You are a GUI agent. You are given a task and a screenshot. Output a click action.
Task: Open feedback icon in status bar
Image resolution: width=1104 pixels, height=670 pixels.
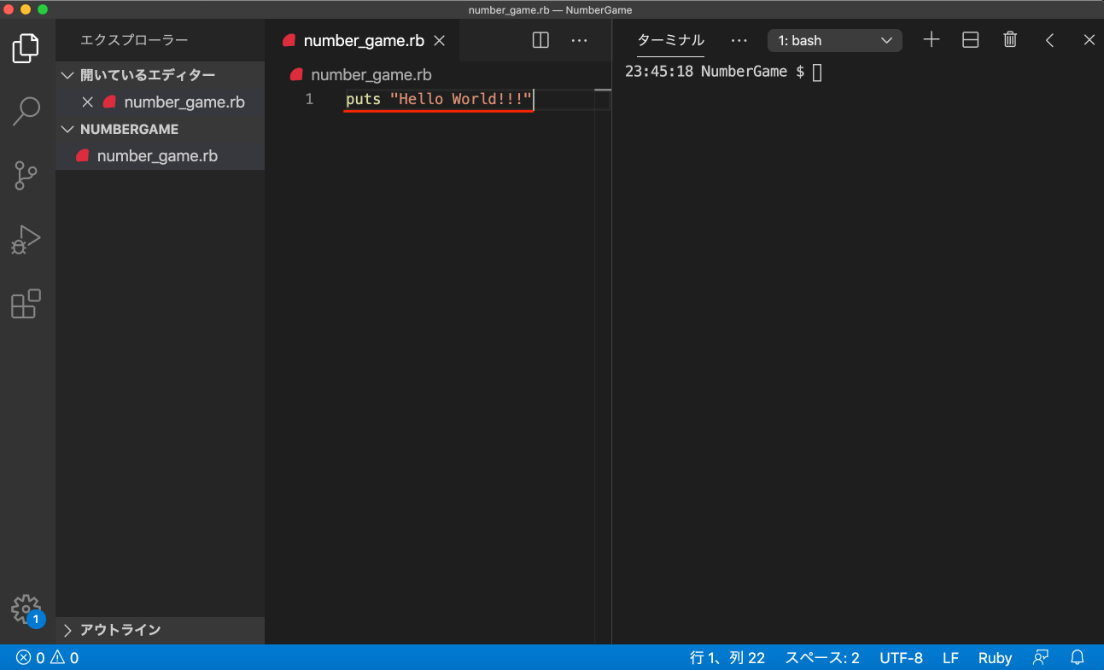coord(1040,657)
